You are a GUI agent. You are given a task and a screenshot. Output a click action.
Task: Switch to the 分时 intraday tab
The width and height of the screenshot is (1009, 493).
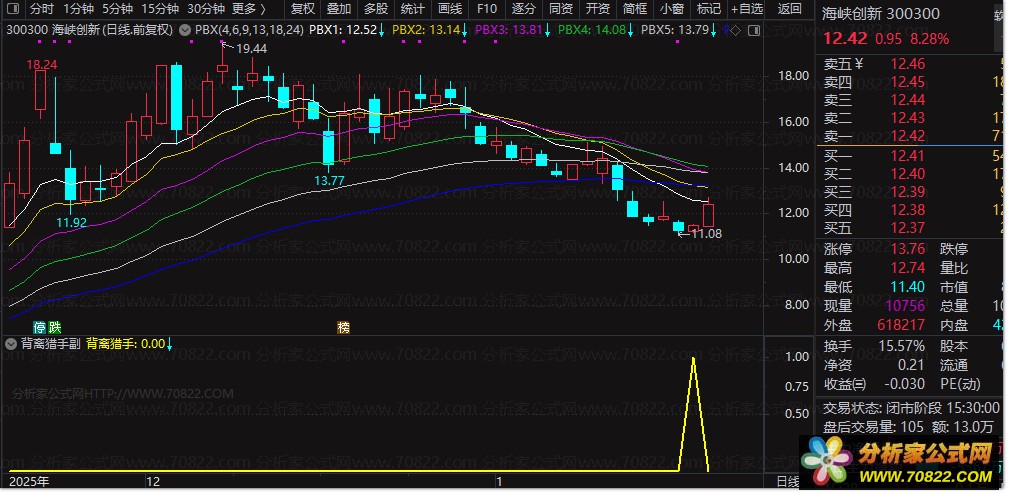(42, 9)
